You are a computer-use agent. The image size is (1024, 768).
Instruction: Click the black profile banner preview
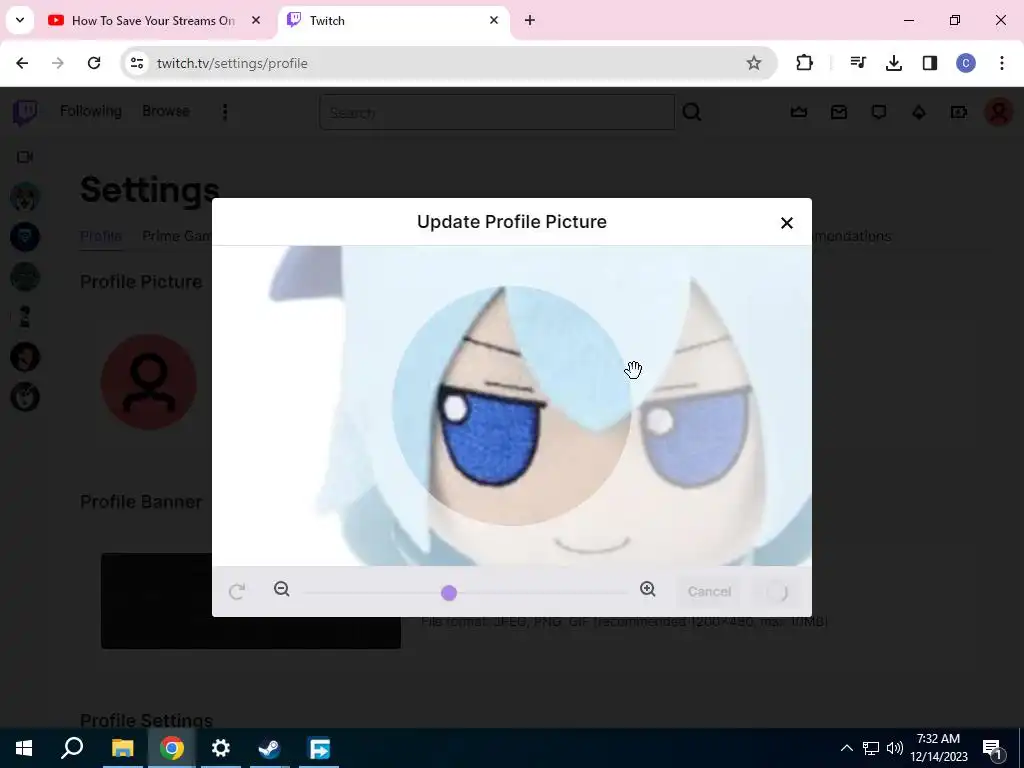251,601
